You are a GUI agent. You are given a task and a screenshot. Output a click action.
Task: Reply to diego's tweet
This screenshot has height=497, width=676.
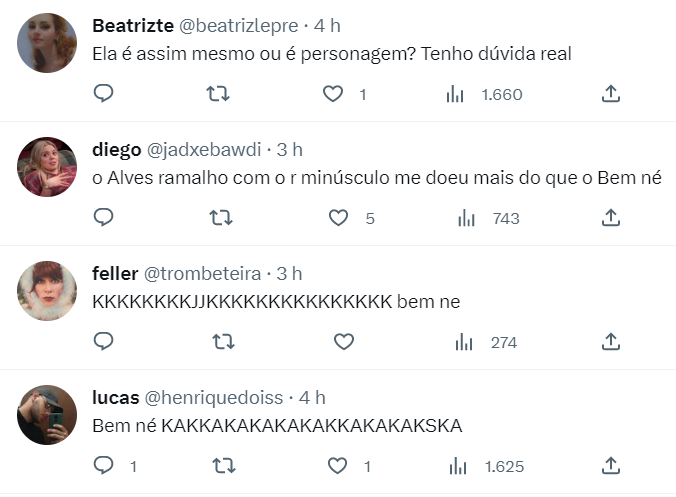click(103, 217)
